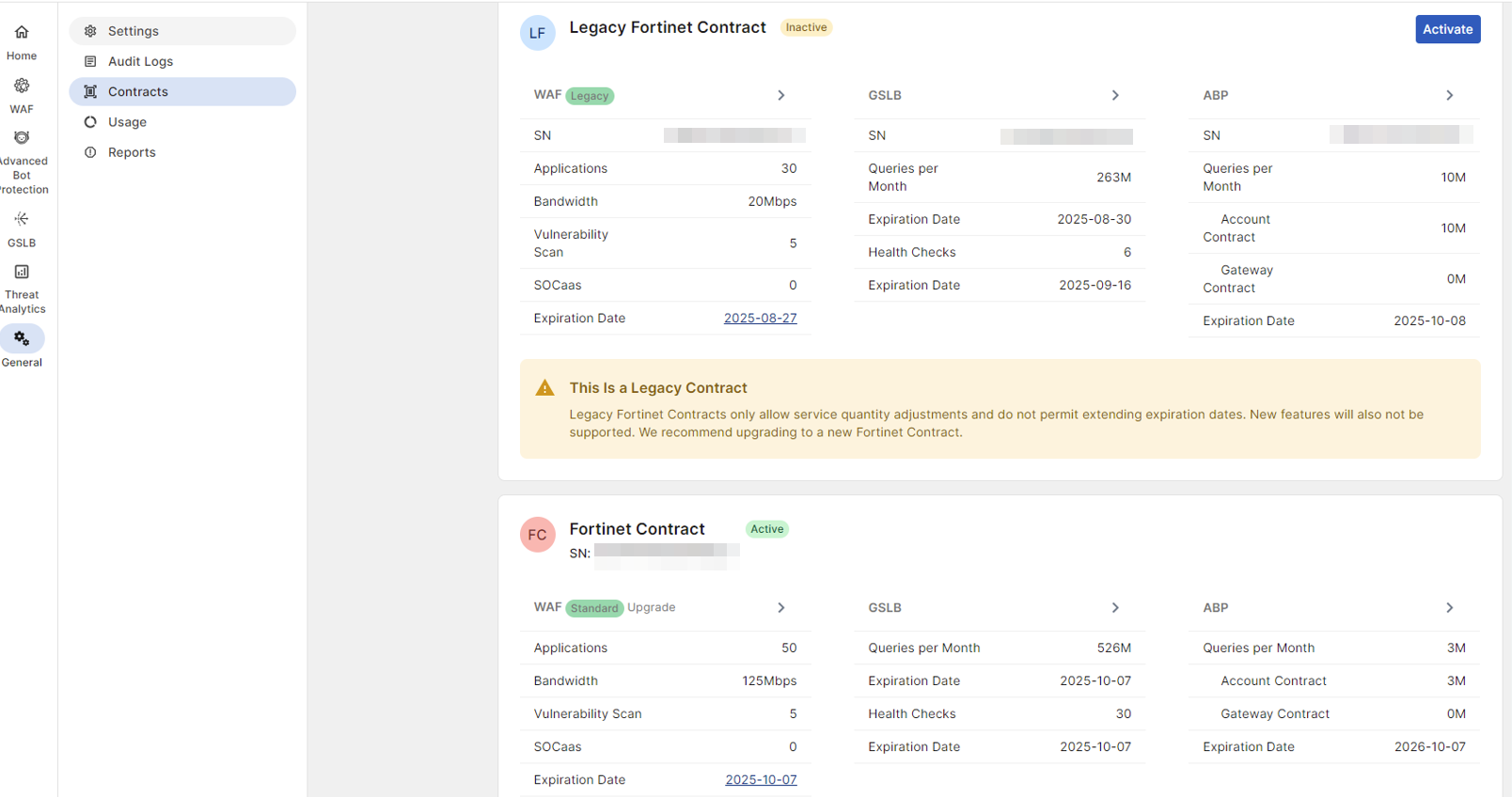The image size is (1512, 797).
Task: Open Threat Analytics sidebar icon
Action: pyautogui.click(x=22, y=272)
